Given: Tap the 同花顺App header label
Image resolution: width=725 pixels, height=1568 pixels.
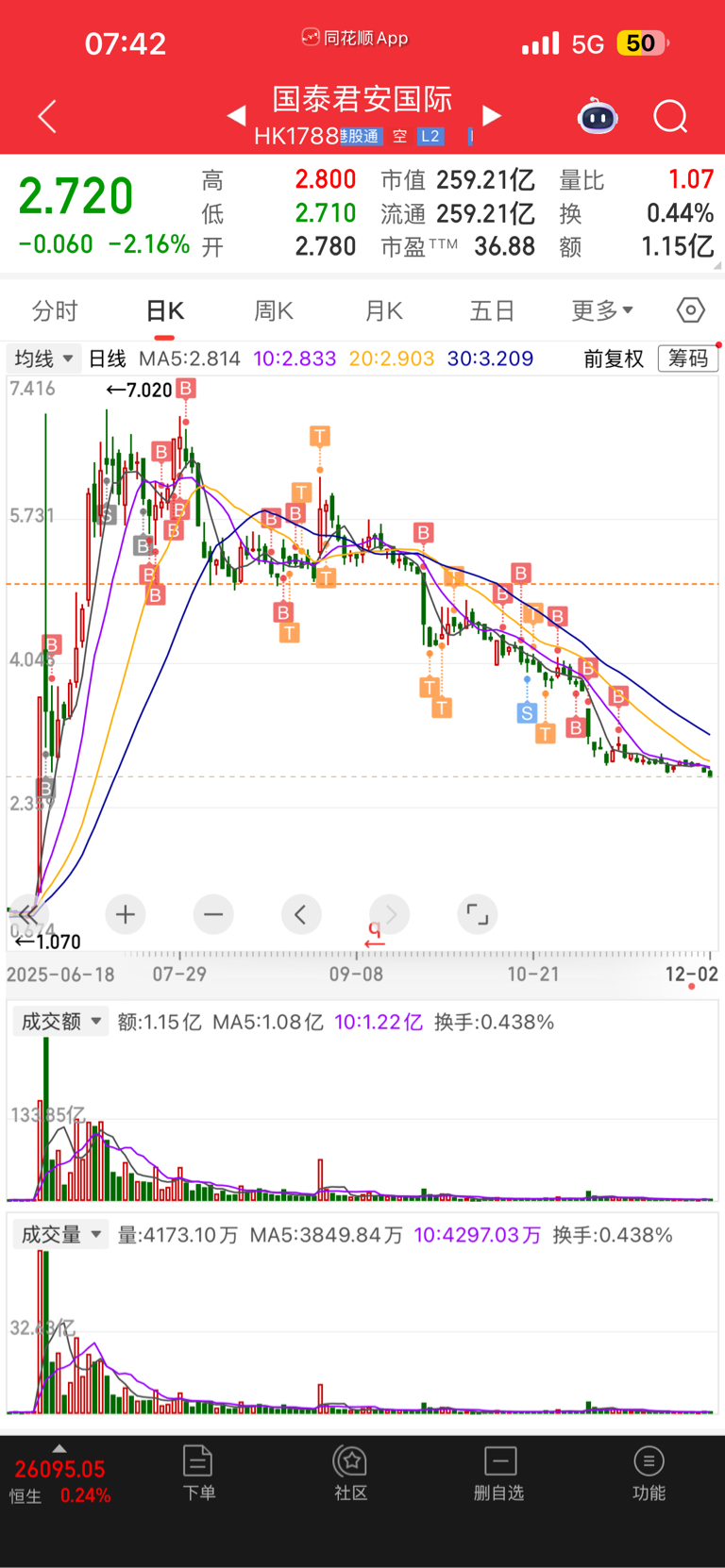Looking at the screenshot, I should [x=355, y=38].
